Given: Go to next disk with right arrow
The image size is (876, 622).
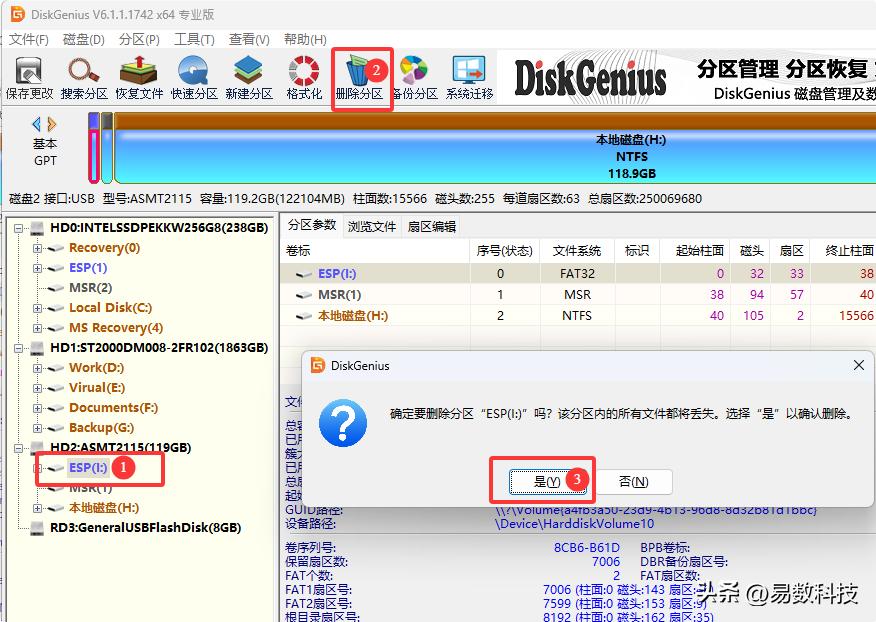Looking at the screenshot, I should pos(51,124).
